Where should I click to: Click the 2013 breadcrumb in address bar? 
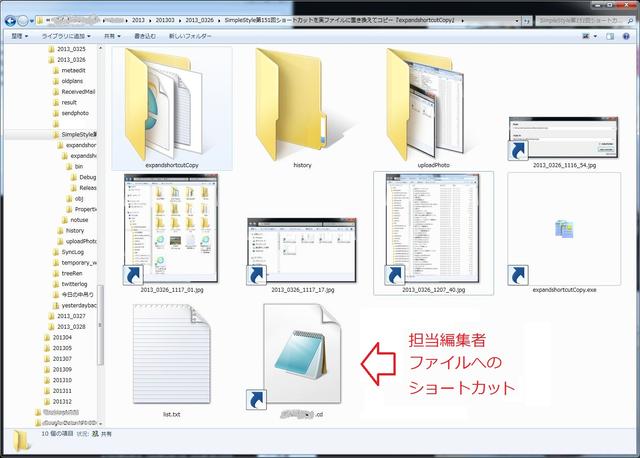[138, 20]
